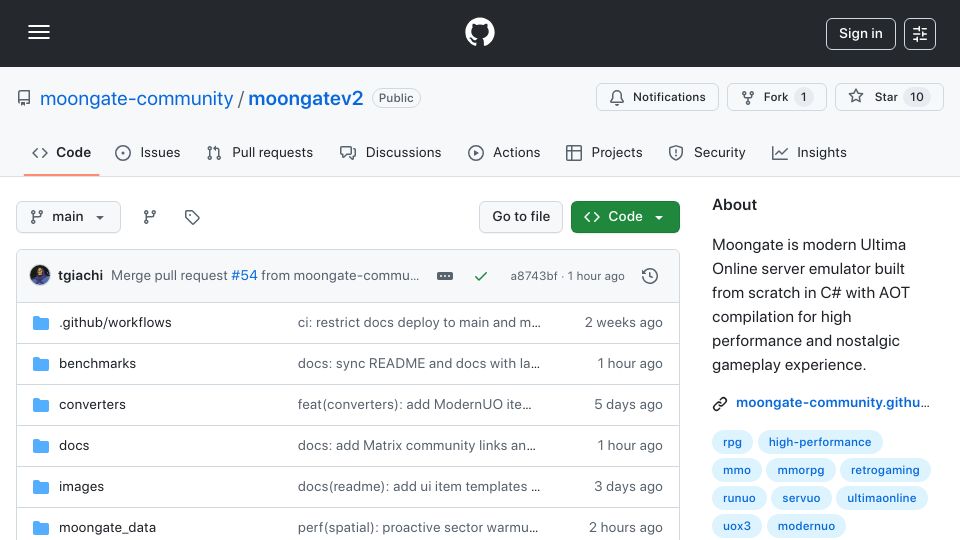Open the hamburger navigation menu
The height and width of the screenshot is (540, 960).
pos(39,32)
